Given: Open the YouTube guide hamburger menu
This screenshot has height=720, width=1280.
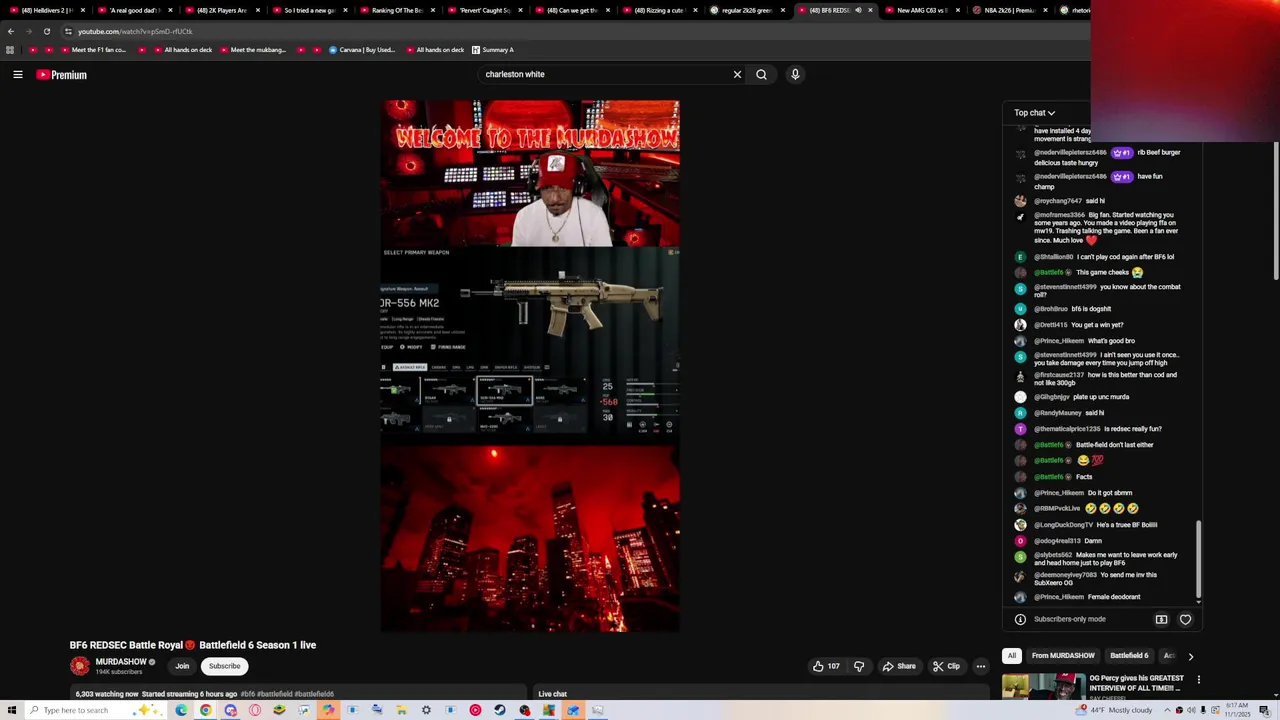Looking at the screenshot, I should (x=18, y=74).
